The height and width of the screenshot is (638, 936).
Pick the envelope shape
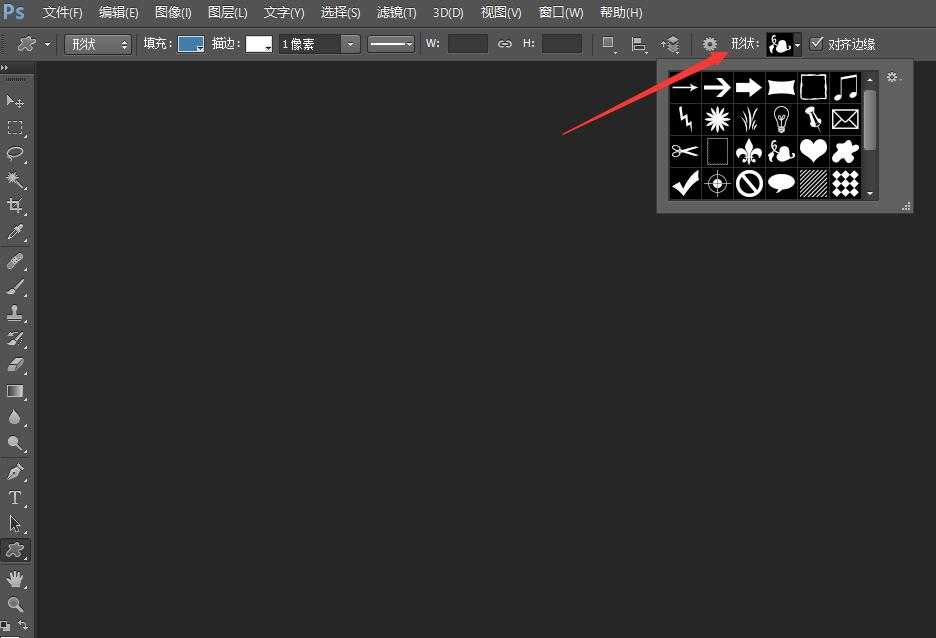845,119
